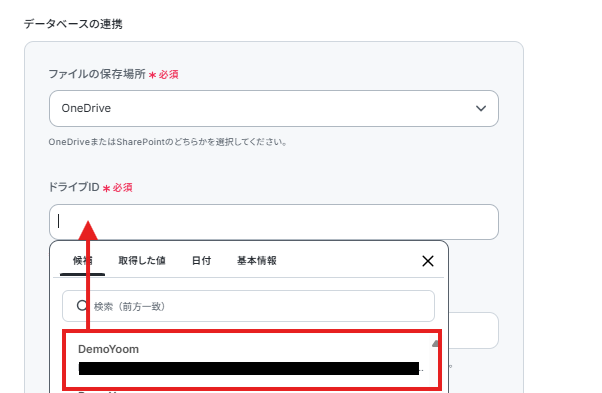
Task: Switch to the 候補 tab
Action: pyautogui.click(x=83, y=261)
